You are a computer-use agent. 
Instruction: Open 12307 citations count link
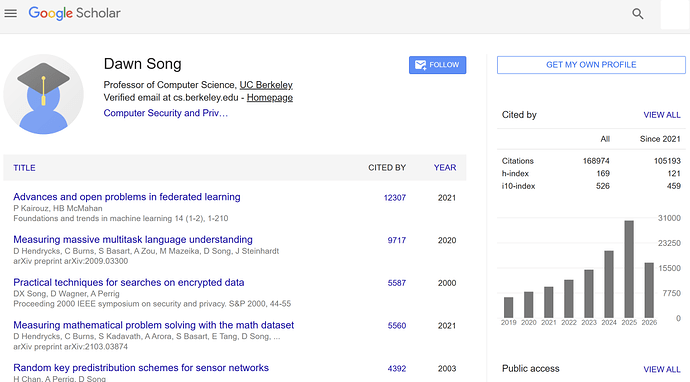395,198
